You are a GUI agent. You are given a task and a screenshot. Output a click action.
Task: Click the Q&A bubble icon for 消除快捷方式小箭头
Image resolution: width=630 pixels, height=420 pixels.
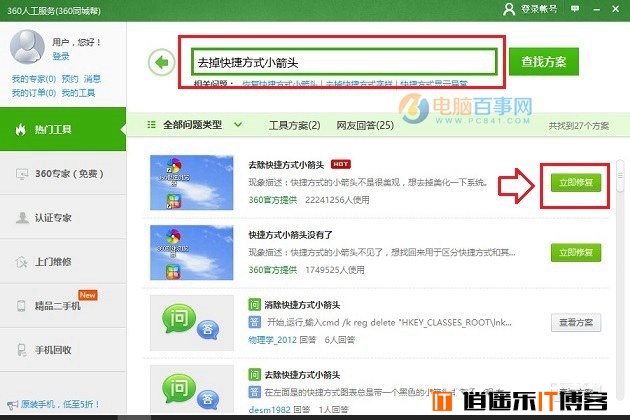191,322
